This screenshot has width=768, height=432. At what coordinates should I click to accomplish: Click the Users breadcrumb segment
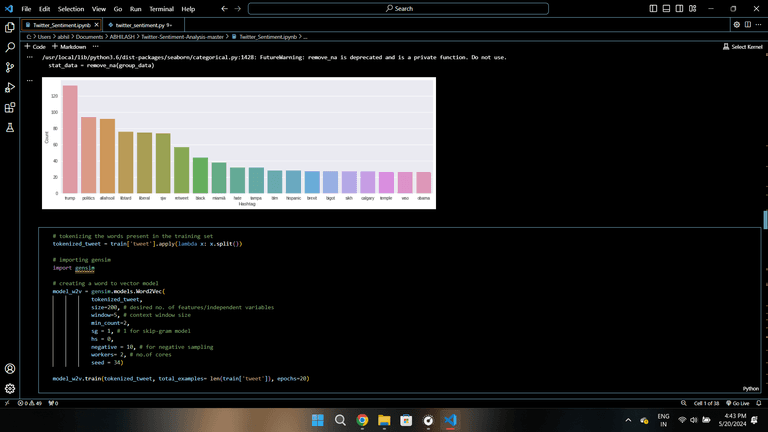tap(44, 37)
